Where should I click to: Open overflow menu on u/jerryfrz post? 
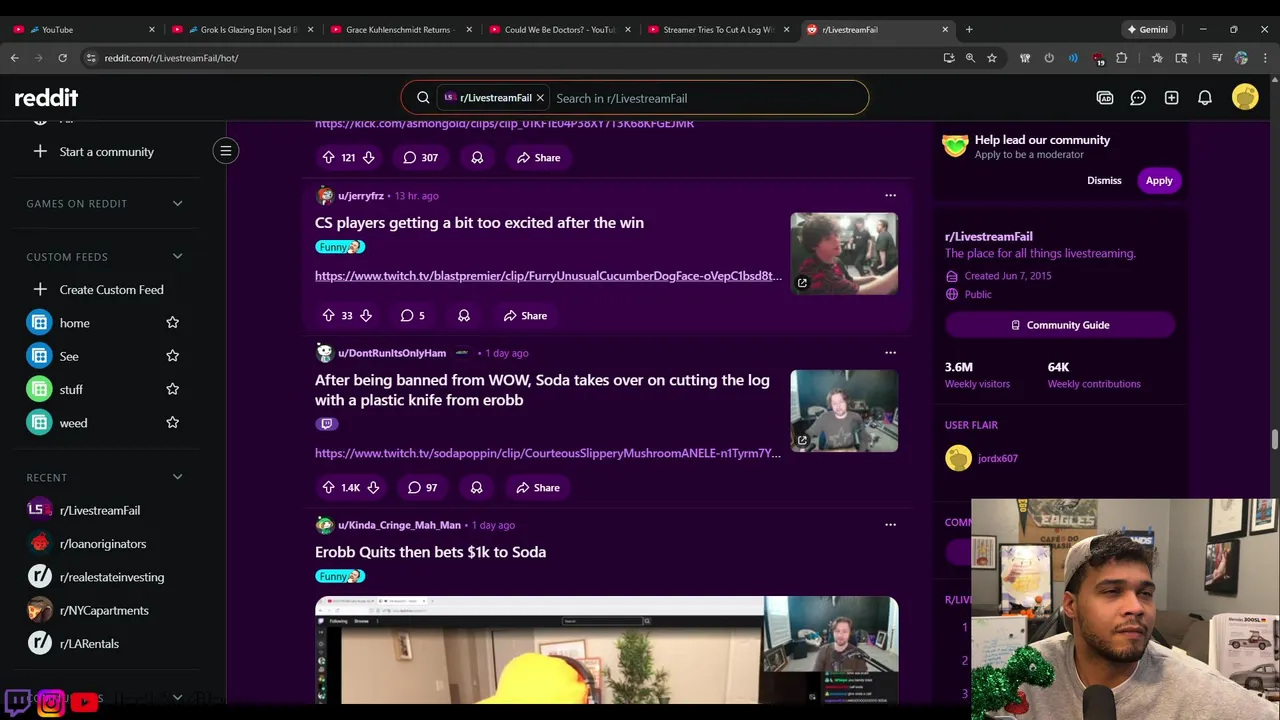[x=890, y=196]
